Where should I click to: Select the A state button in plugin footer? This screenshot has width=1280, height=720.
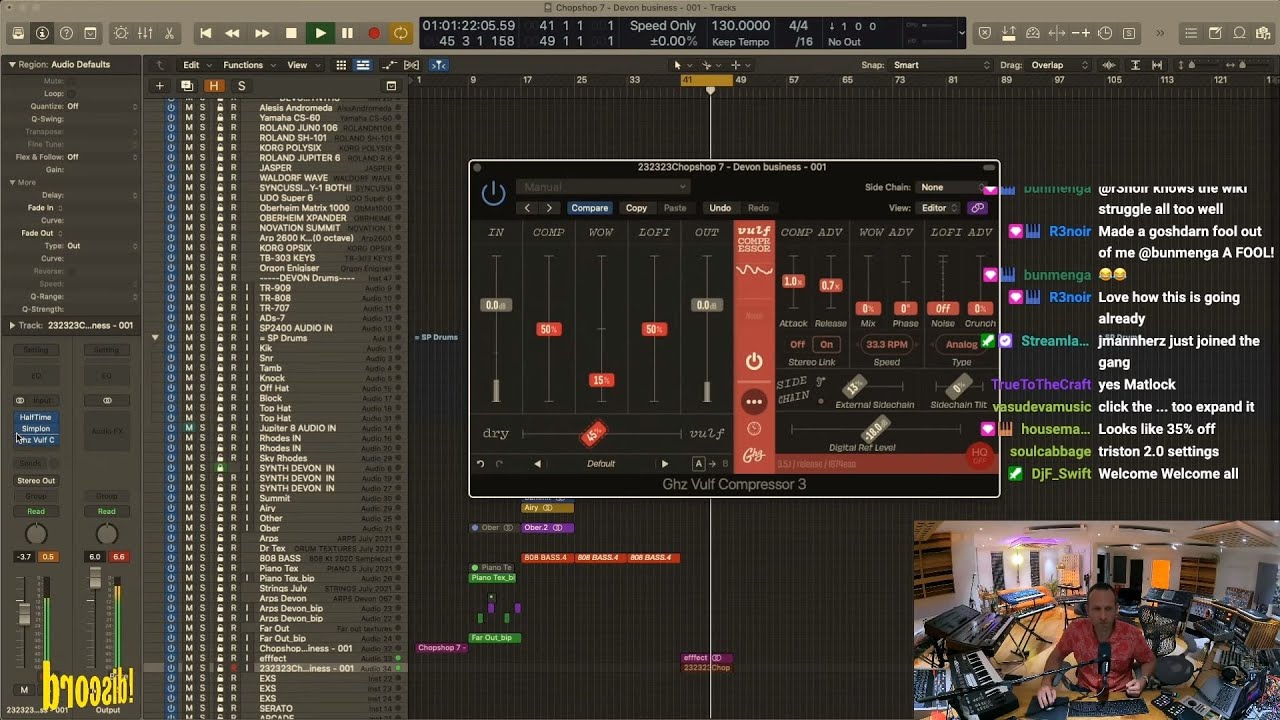point(699,464)
